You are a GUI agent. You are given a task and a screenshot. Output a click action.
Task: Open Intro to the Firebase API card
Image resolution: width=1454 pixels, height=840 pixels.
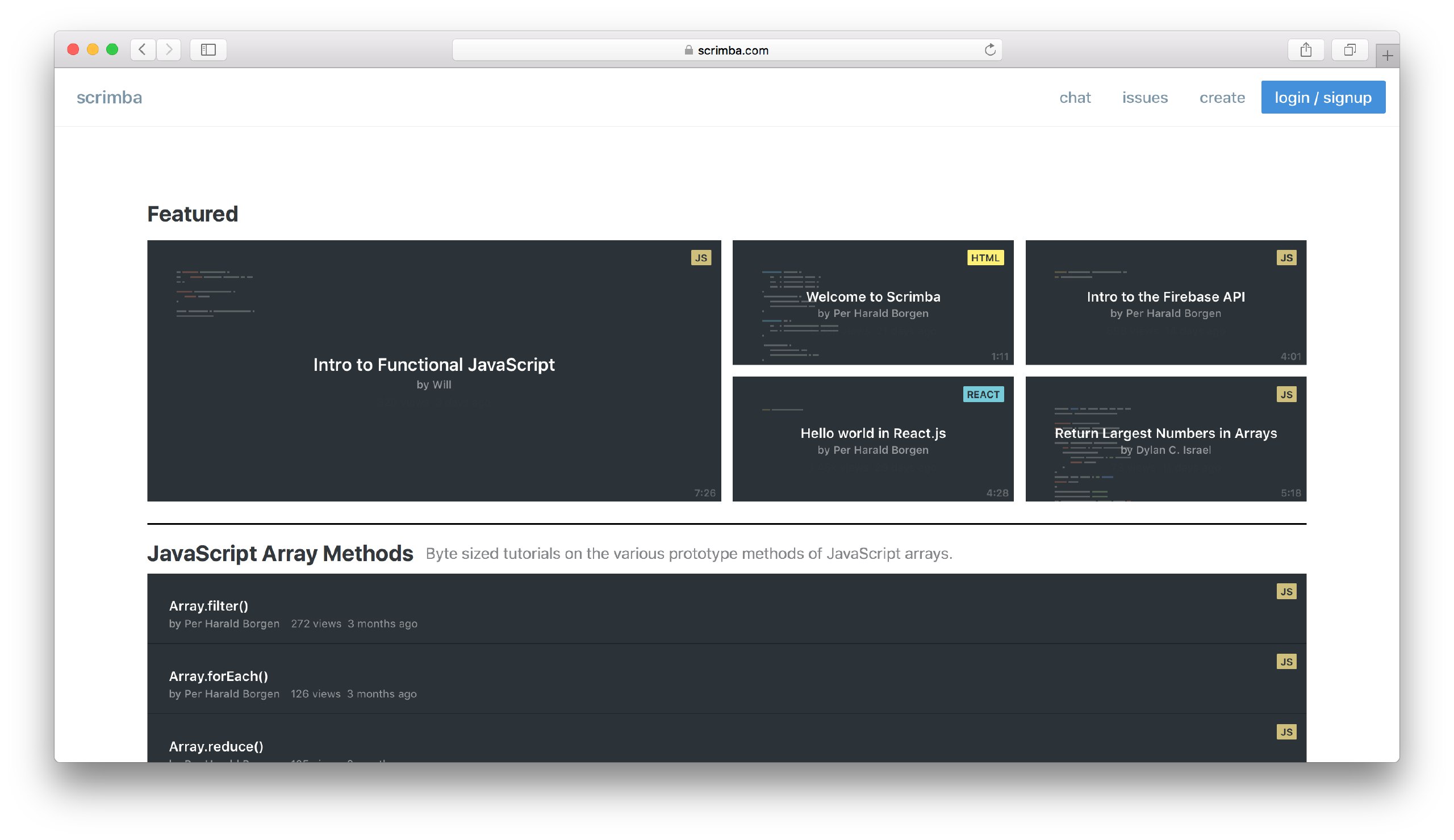[x=1165, y=302]
